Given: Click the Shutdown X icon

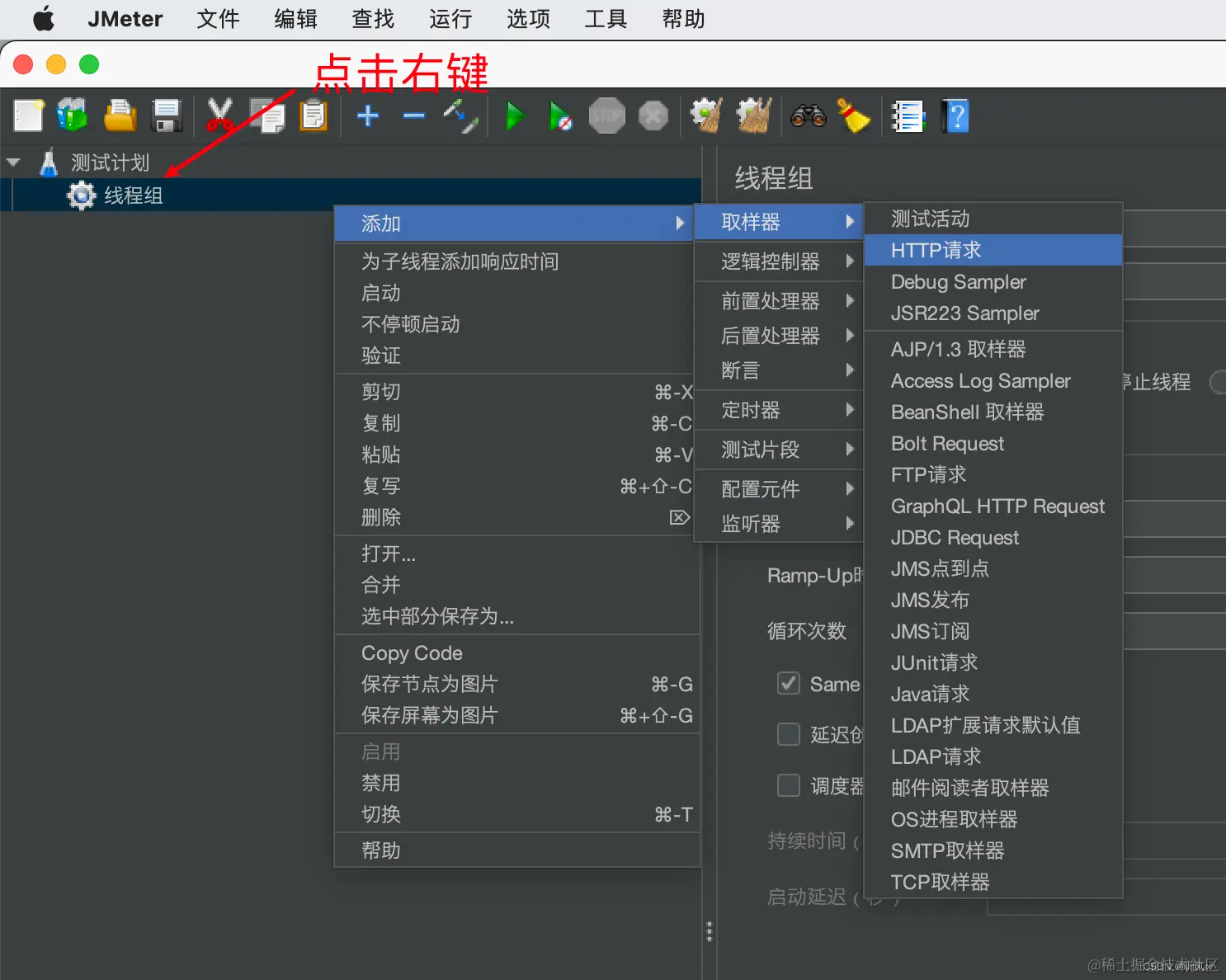Looking at the screenshot, I should [653, 116].
